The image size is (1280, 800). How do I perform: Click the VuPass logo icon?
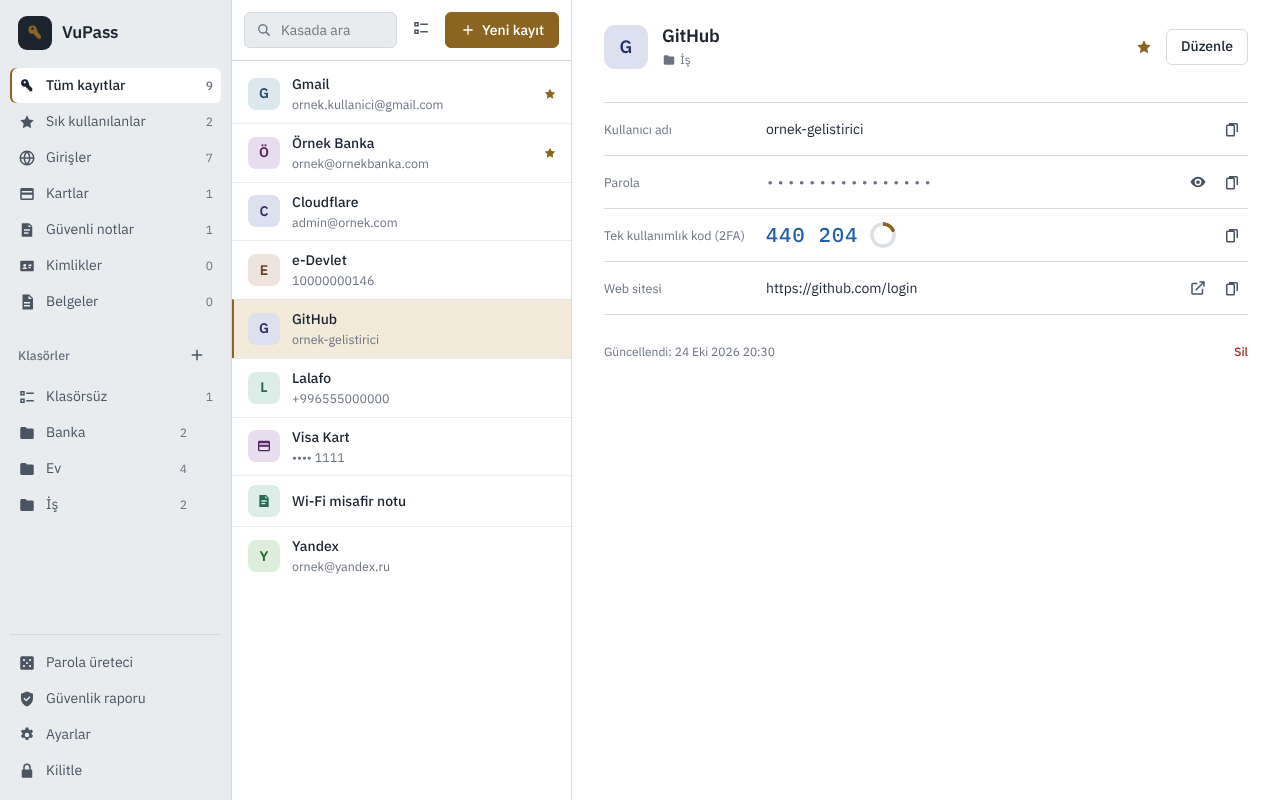(35, 33)
